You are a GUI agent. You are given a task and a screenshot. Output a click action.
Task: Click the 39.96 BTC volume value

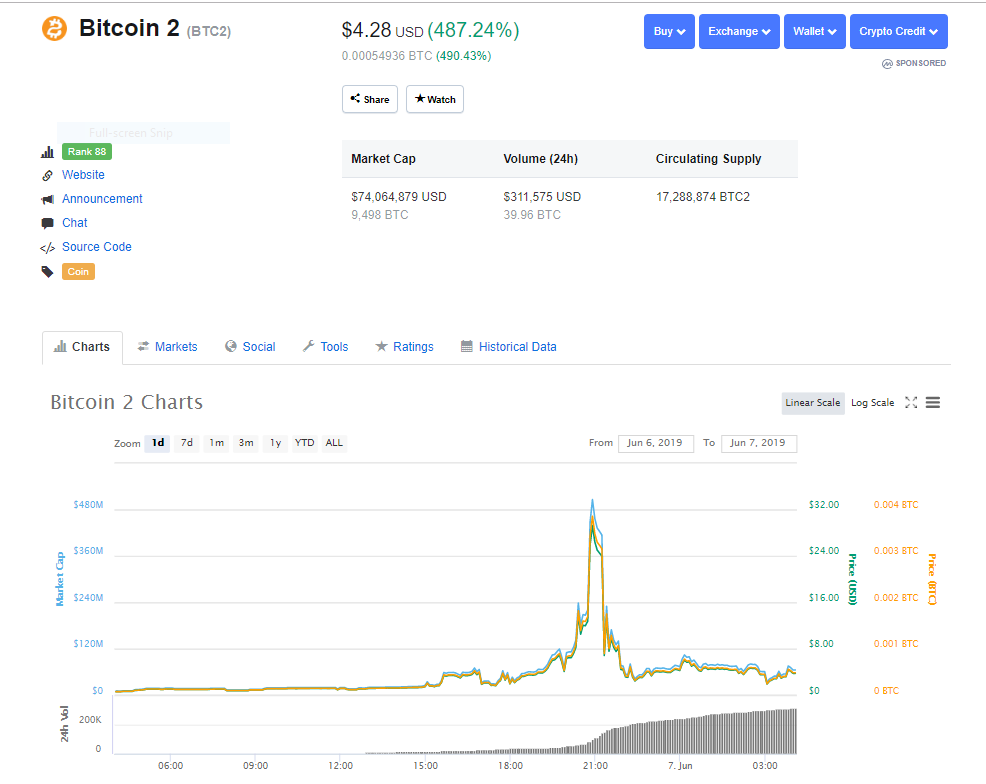click(532, 215)
